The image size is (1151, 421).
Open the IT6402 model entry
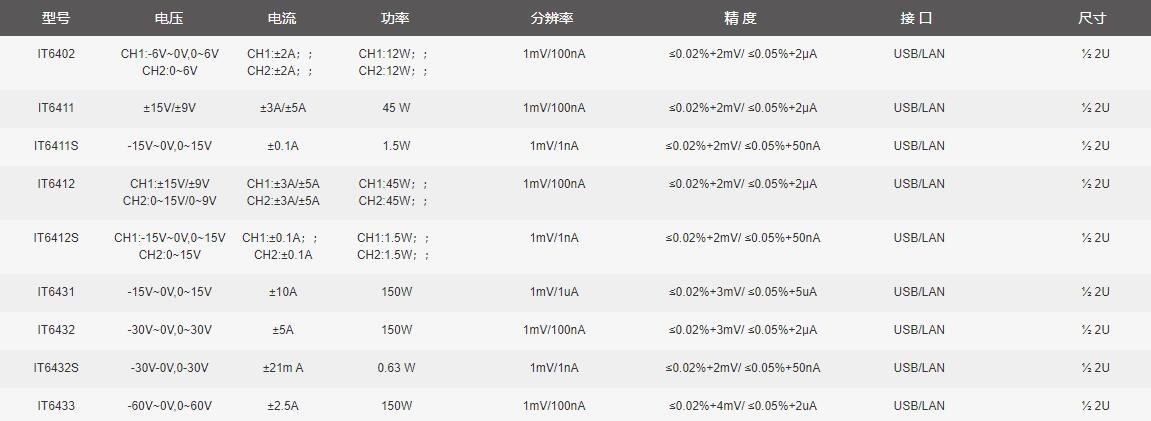(x=56, y=54)
